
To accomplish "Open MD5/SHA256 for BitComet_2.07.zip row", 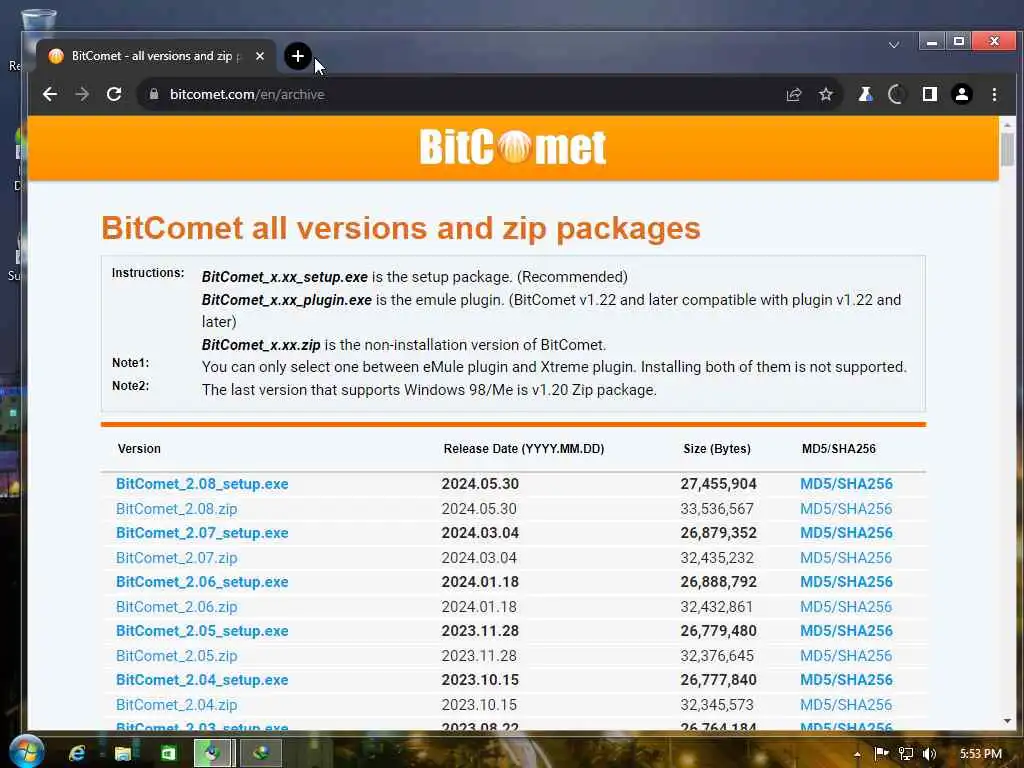I will pos(846,558).
